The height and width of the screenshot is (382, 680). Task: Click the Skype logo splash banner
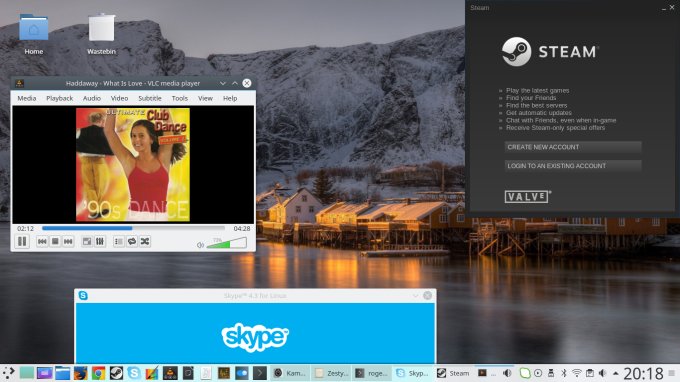coord(255,337)
